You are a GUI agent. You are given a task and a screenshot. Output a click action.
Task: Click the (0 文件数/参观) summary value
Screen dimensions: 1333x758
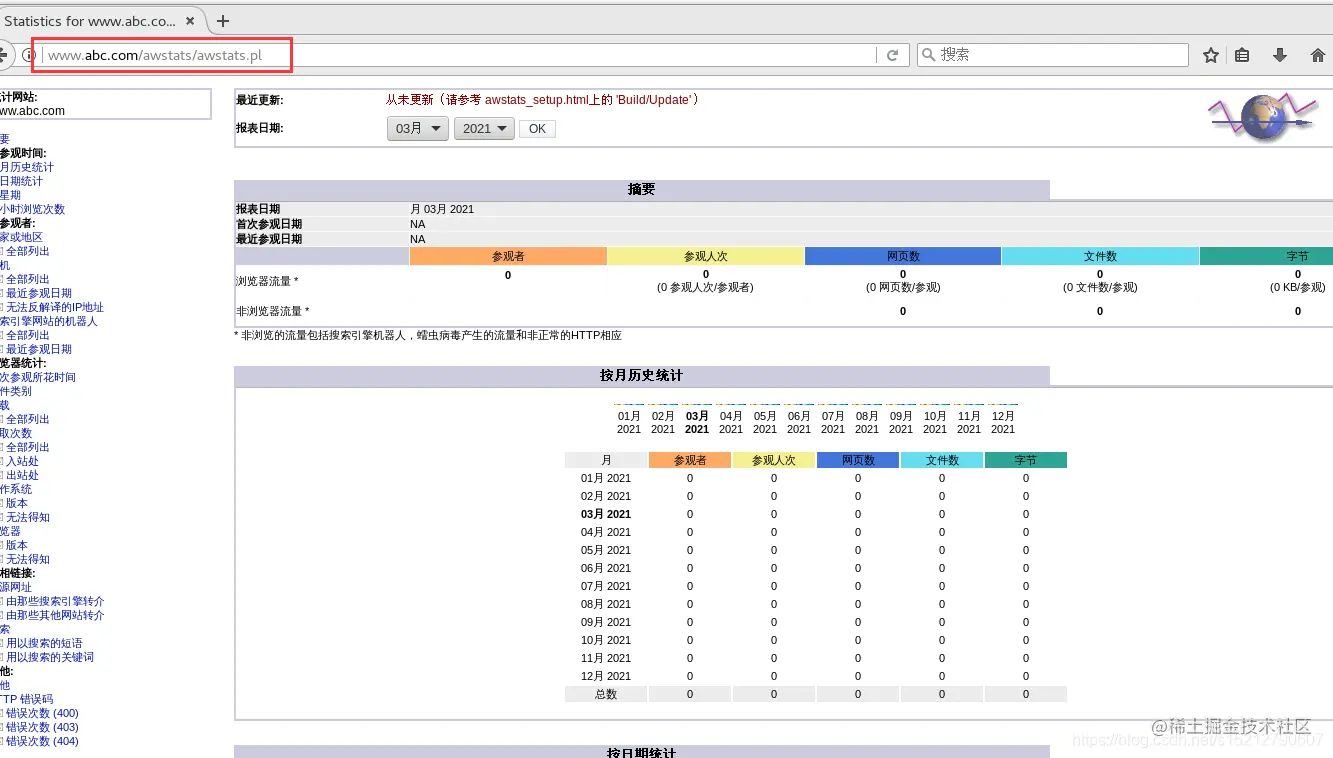point(1100,287)
